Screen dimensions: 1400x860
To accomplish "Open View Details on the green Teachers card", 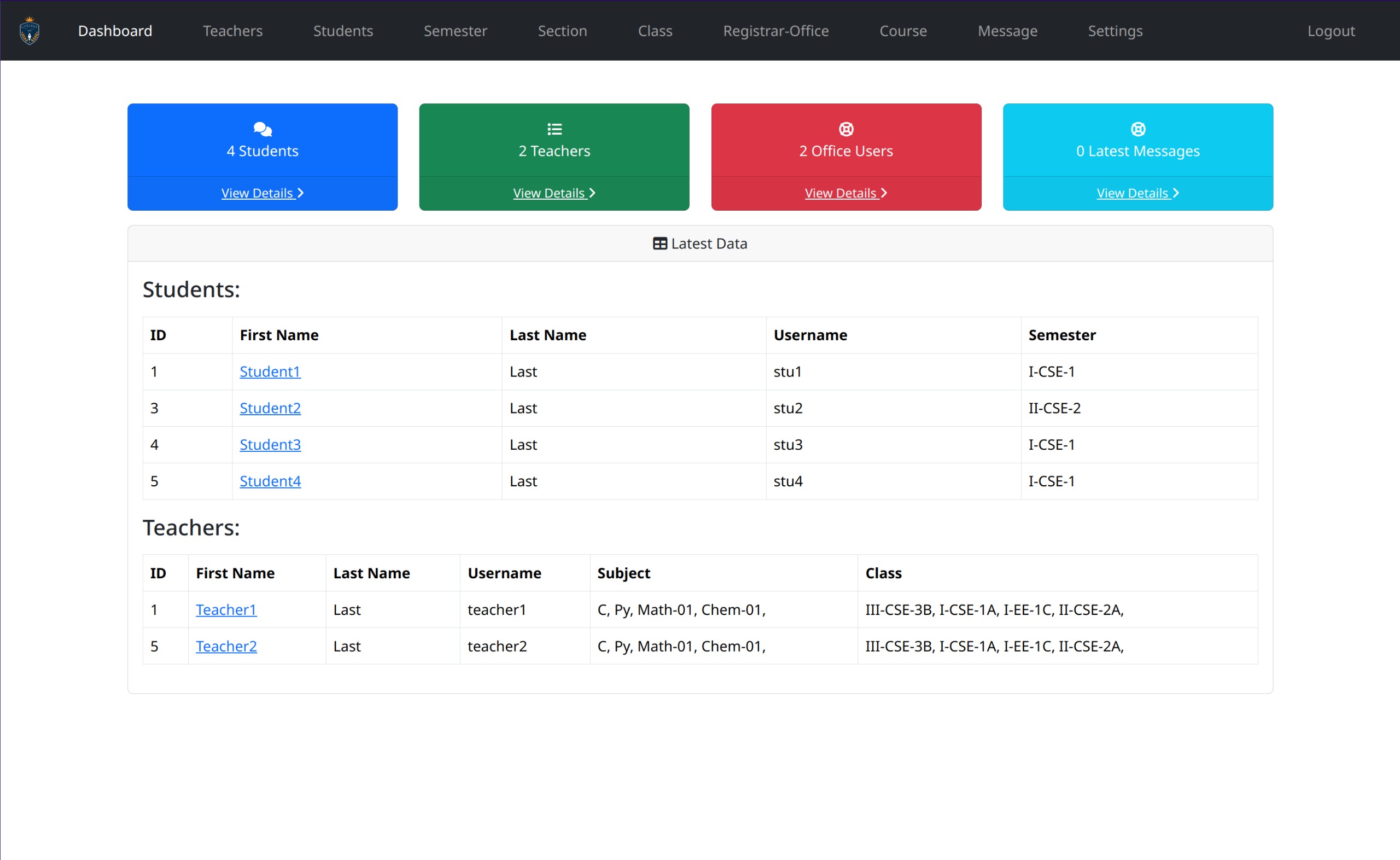I will click(x=553, y=193).
